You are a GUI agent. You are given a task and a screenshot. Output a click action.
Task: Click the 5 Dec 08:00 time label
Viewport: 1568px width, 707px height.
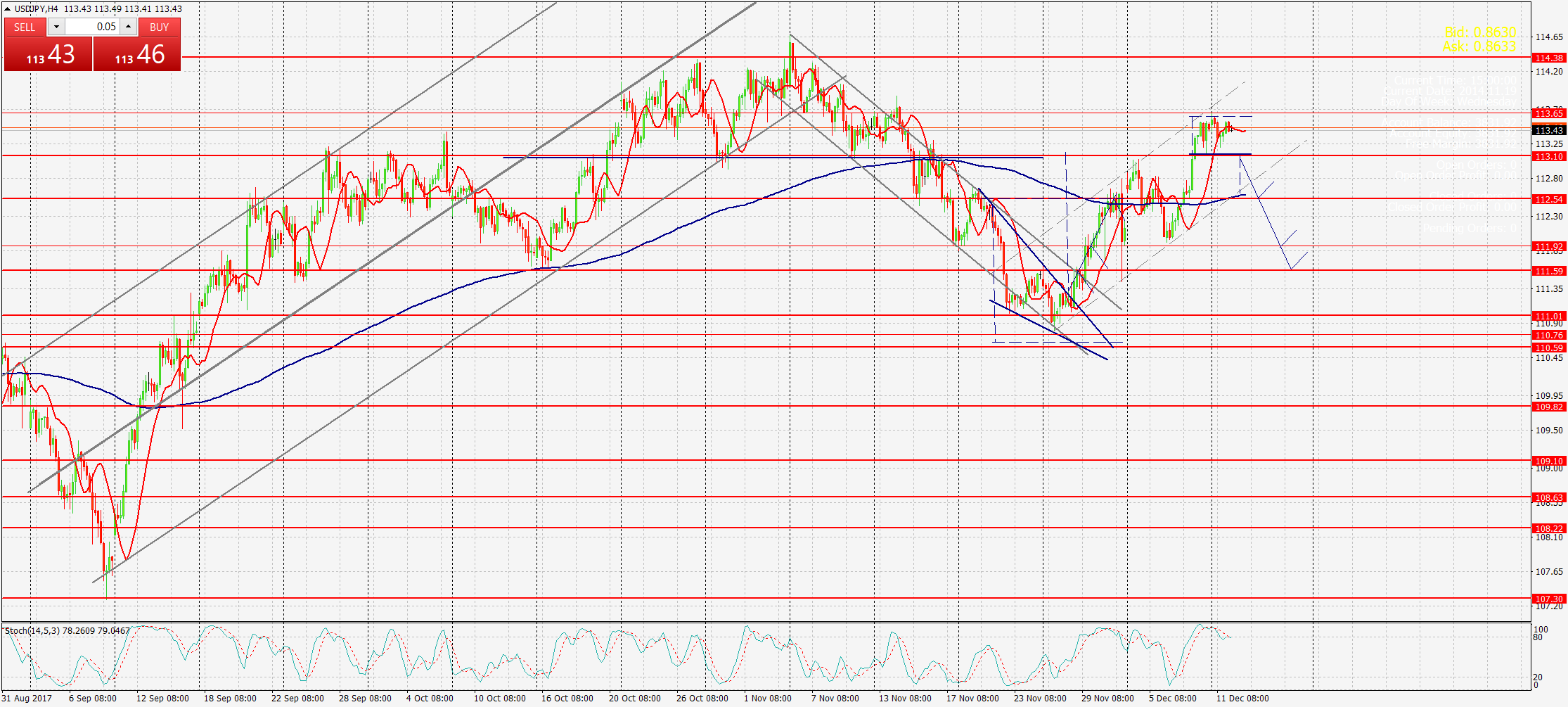pos(1173,699)
